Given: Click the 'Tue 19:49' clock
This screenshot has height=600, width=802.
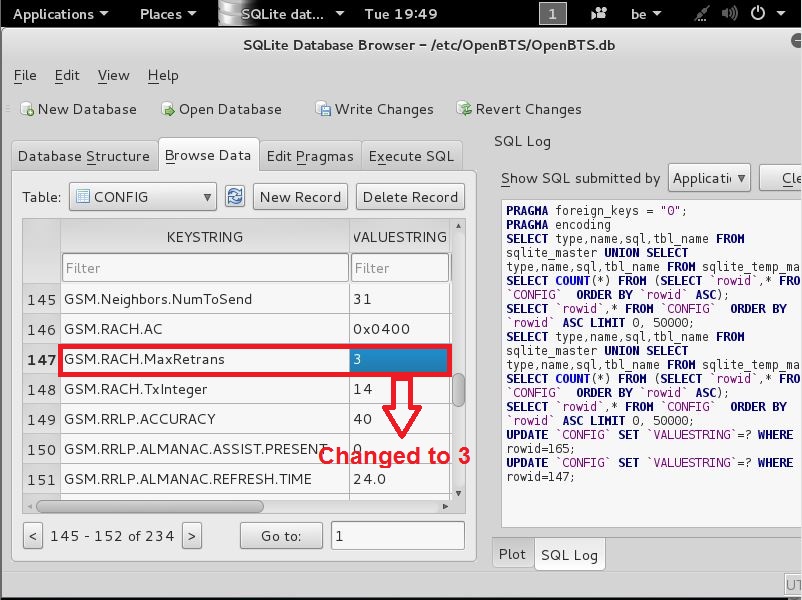Looking at the screenshot, I should tap(401, 14).
